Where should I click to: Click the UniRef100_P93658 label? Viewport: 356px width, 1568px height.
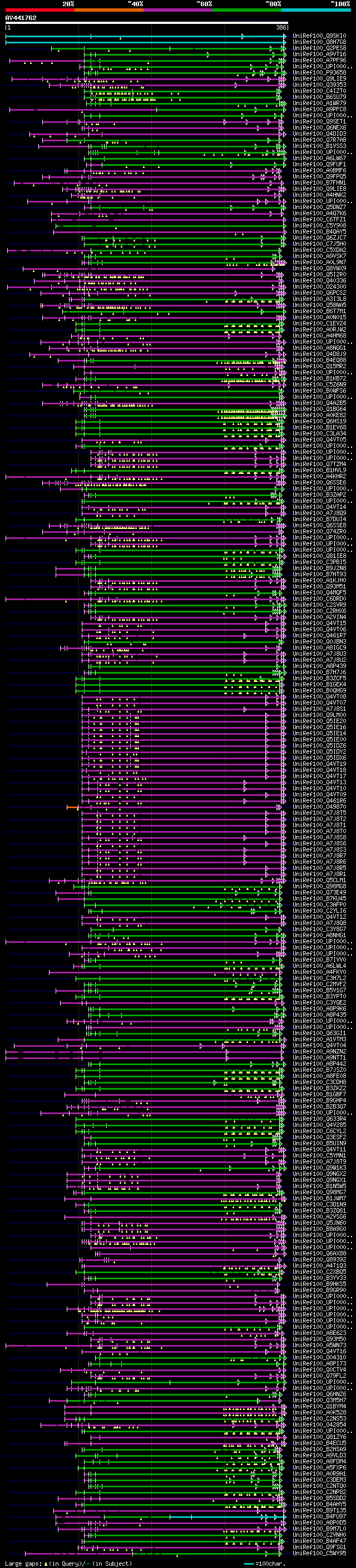pyautogui.click(x=319, y=72)
